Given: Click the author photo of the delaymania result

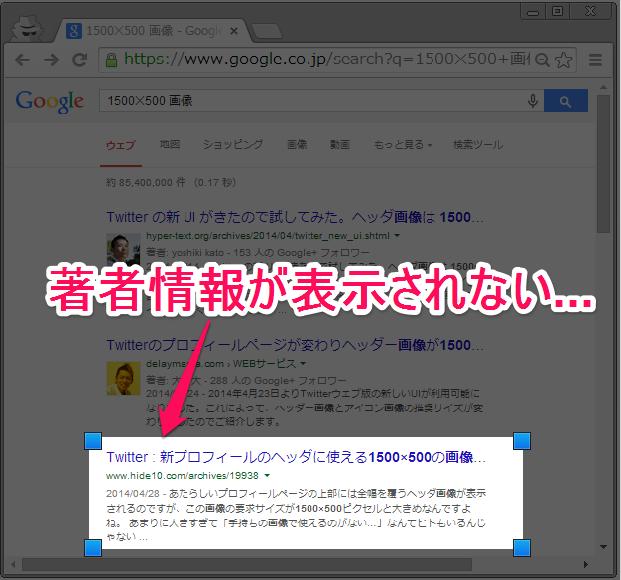Looking at the screenshot, I should coord(123,376).
